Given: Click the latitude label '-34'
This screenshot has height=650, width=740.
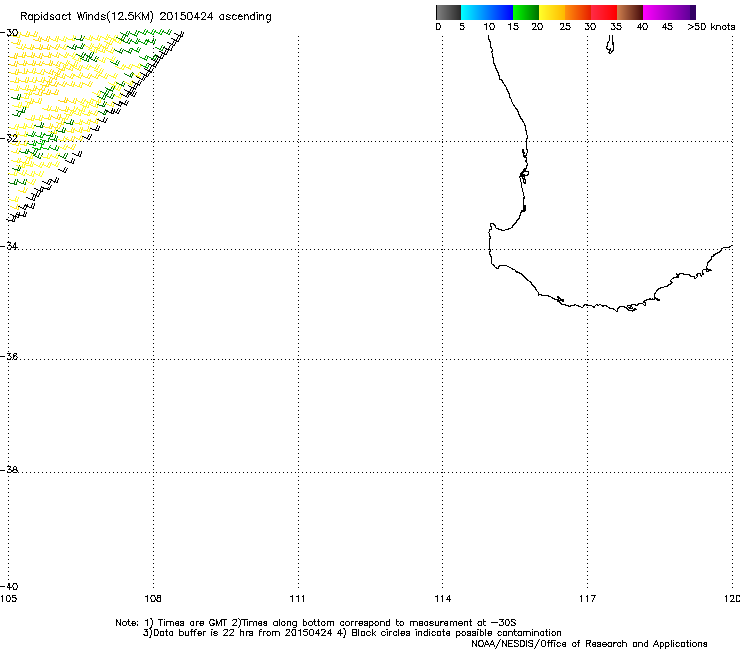Looking at the screenshot, I should [9, 246].
